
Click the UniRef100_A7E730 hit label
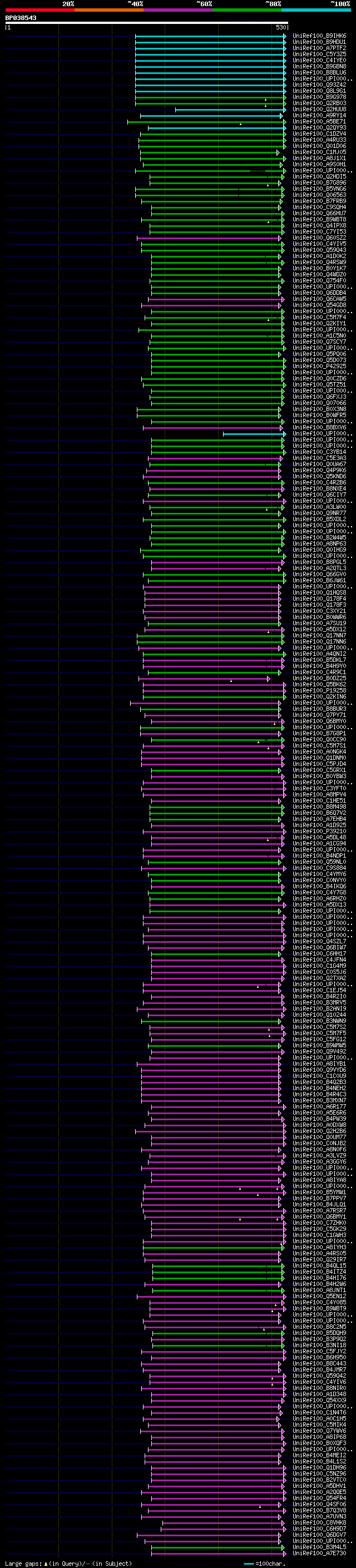pos(319,1553)
